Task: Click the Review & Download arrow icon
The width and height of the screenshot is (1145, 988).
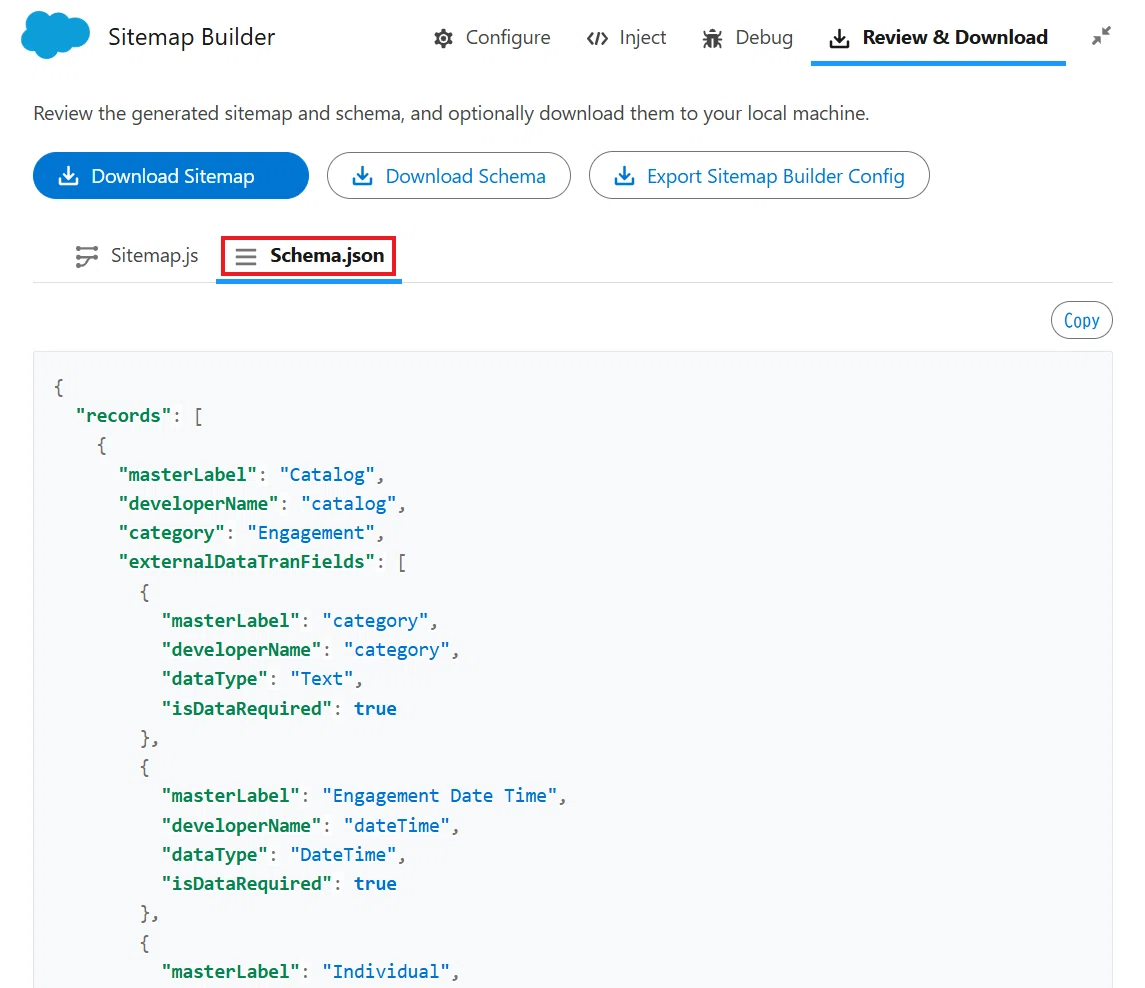Action: coord(840,38)
